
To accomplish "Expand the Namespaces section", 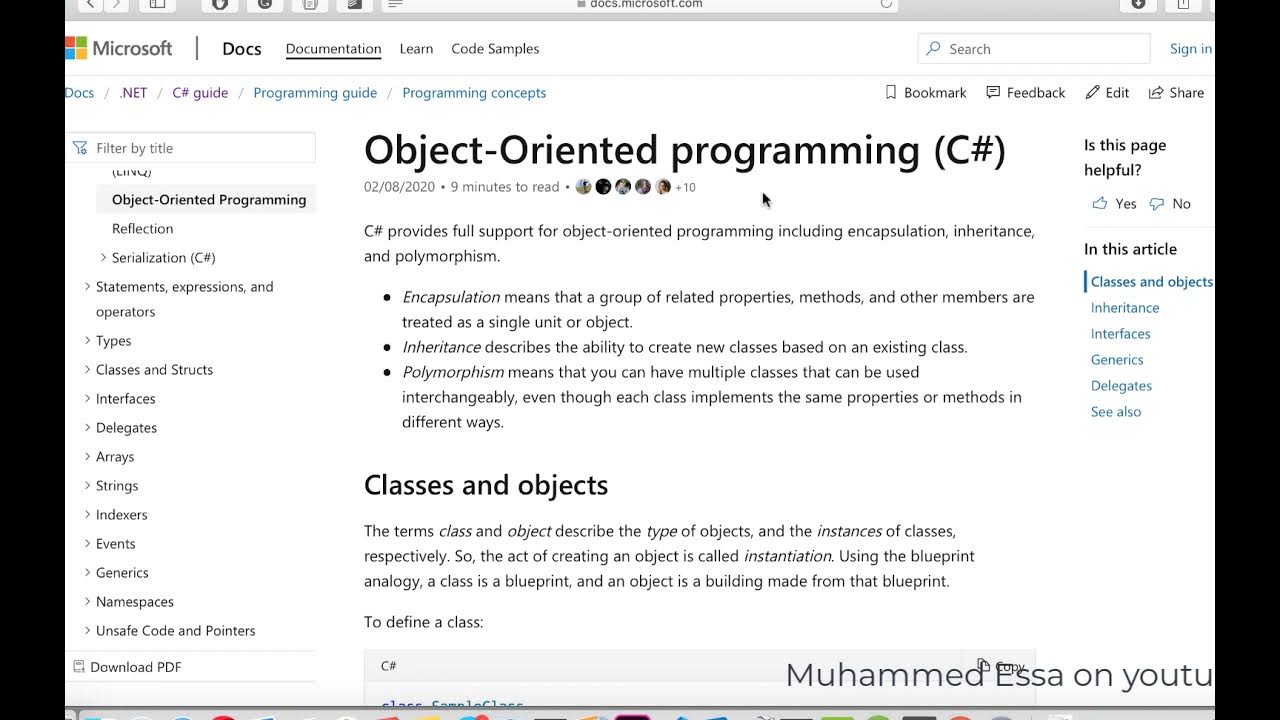I will tap(87, 602).
